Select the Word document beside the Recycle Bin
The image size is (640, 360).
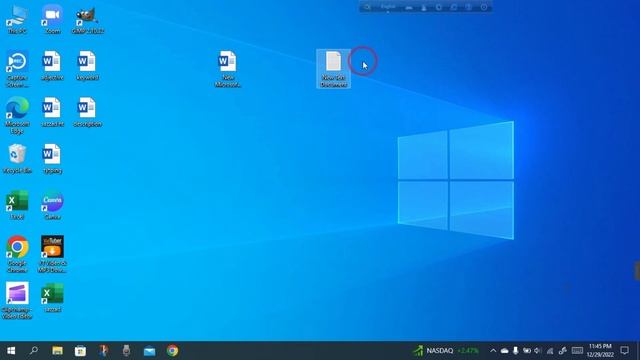(52, 158)
